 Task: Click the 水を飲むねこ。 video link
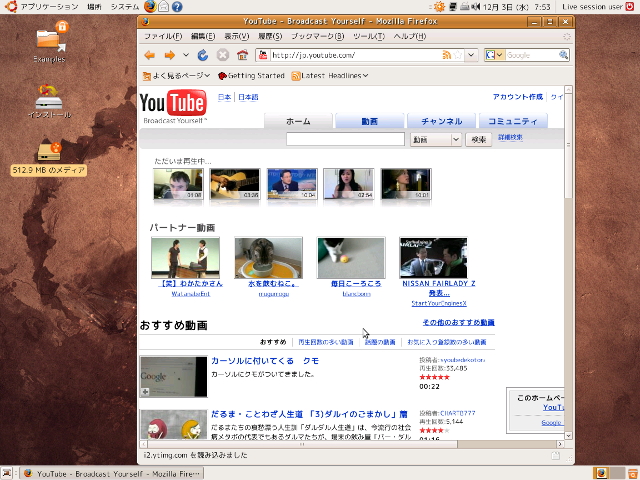(273, 283)
